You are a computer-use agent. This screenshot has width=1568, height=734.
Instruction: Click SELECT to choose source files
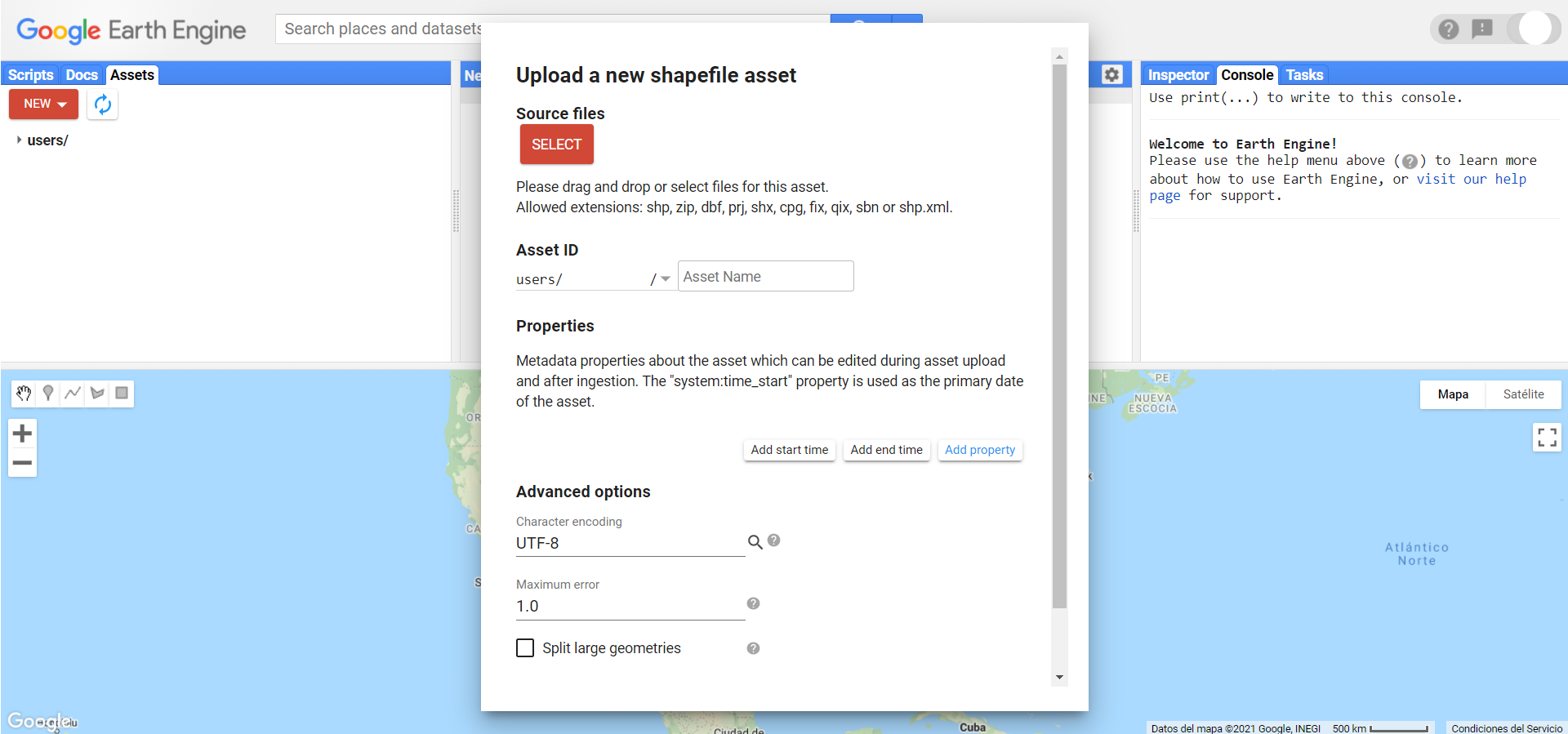click(x=557, y=145)
